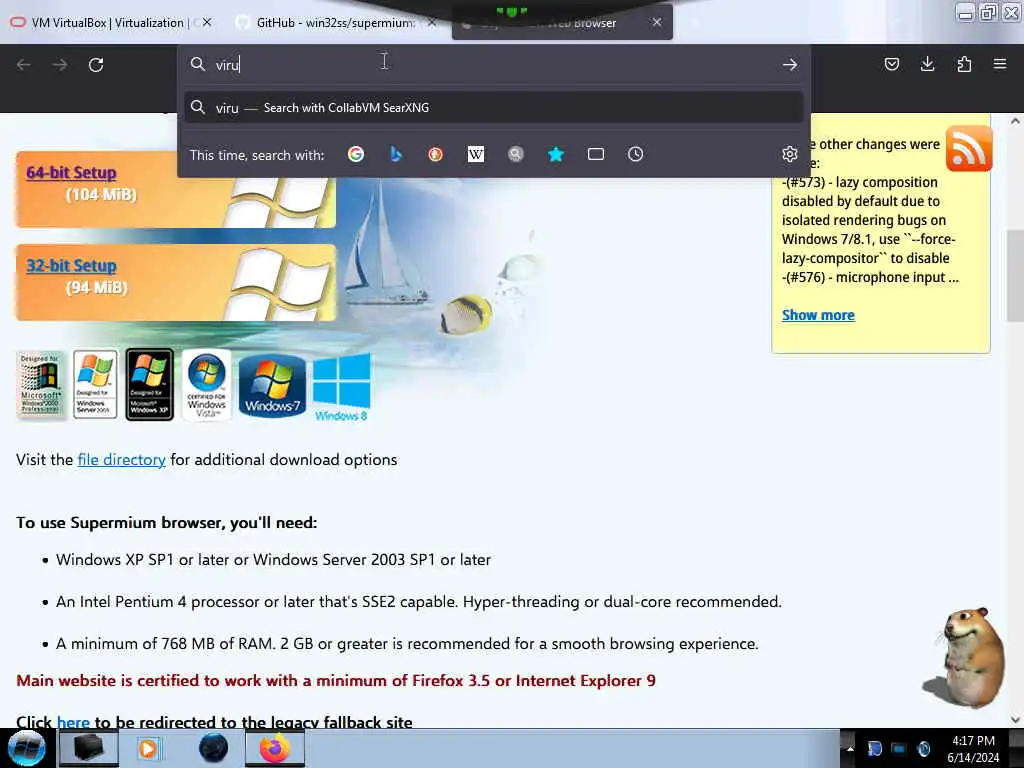
Task: Search history using the clock icon
Action: (x=635, y=154)
